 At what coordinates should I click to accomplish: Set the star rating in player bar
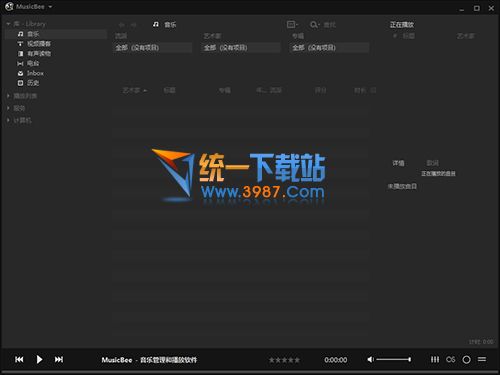284,360
